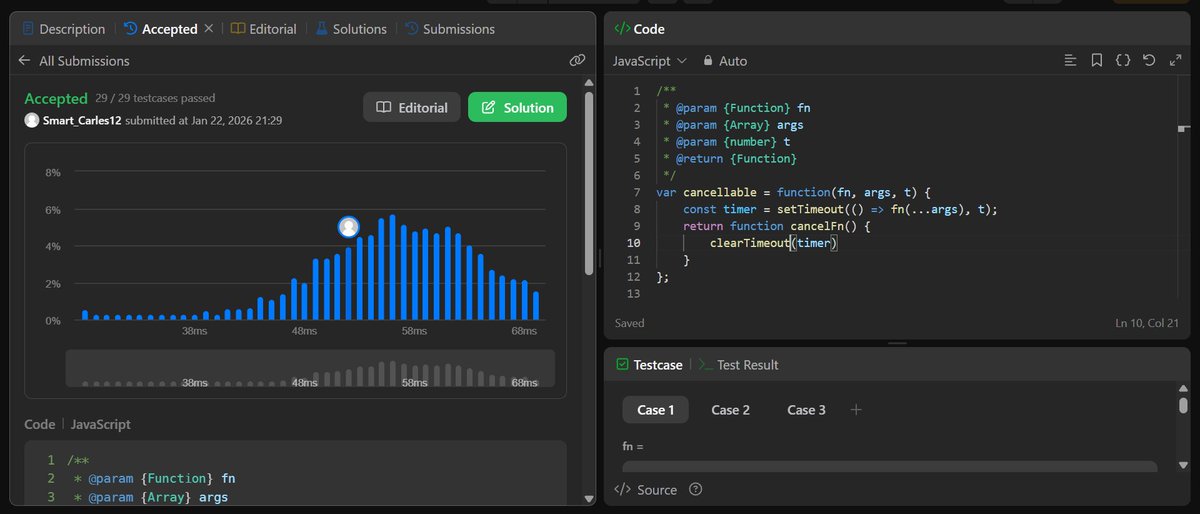Click the 58ms axis label on chart
The width and height of the screenshot is (1200, 514).
[414, 330]
